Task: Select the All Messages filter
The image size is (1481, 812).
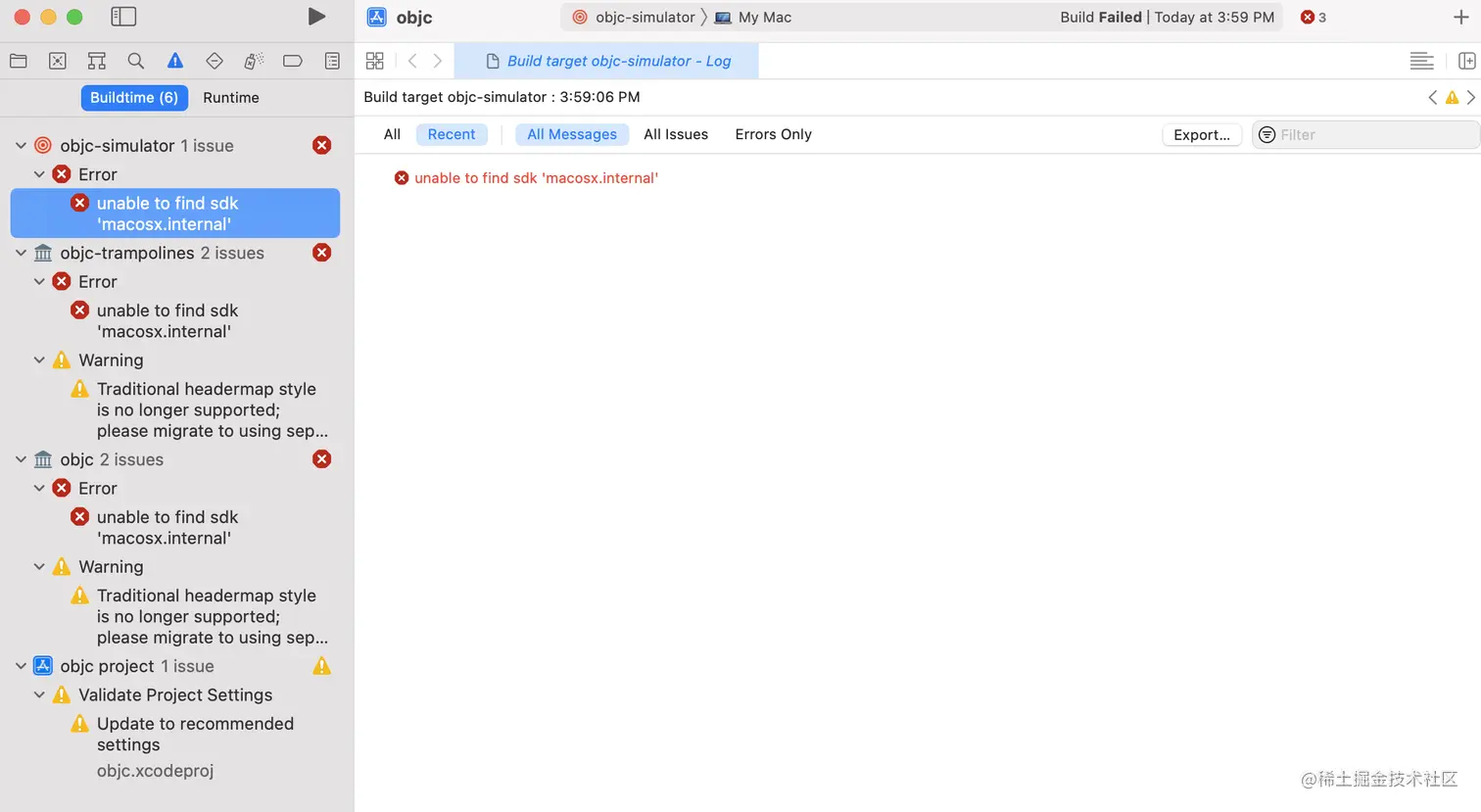Action: pyautogui.click(x=572, y=134)
